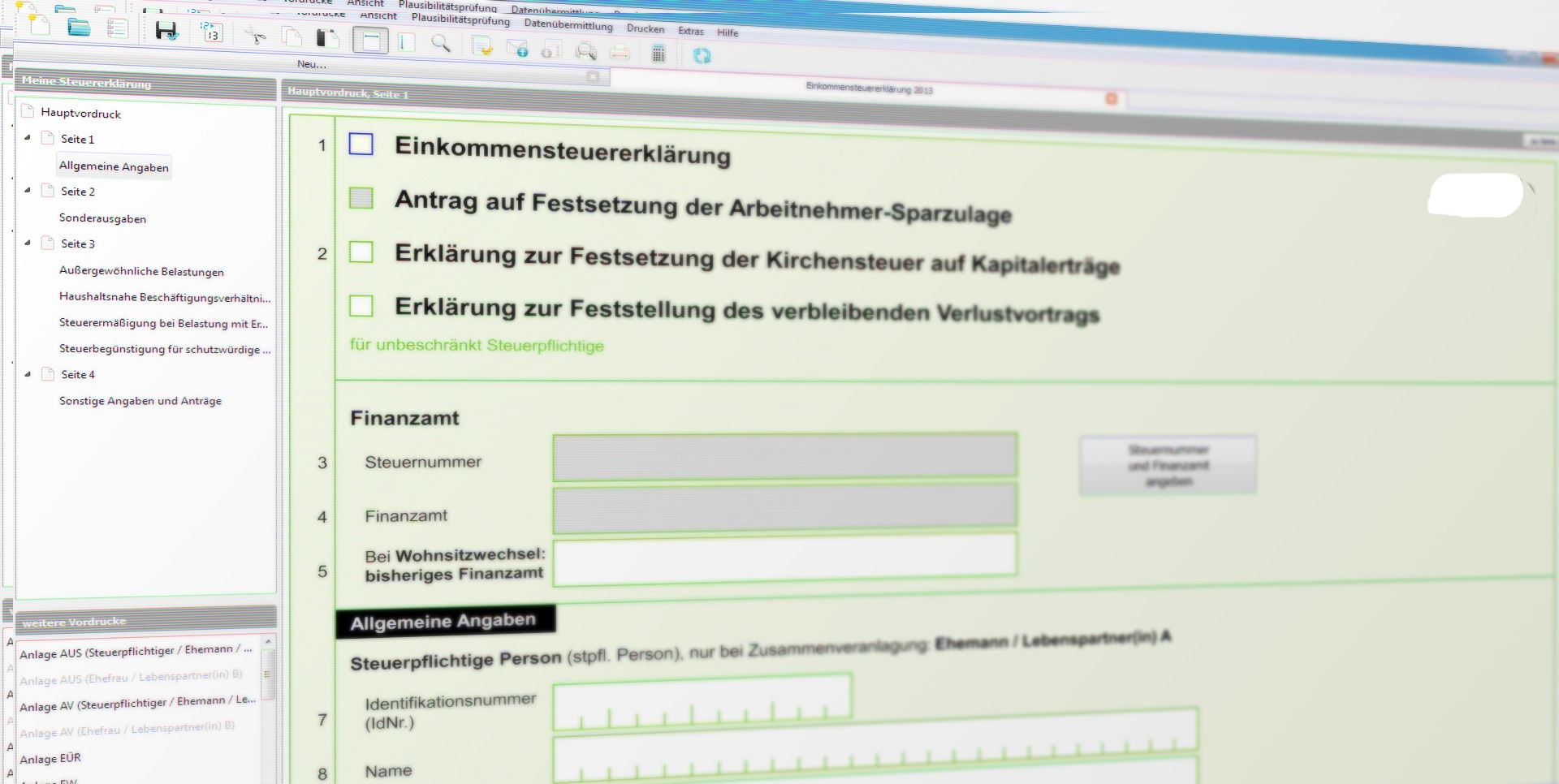Screen dimensions: 1559x784
Task: Collapse the Seite 1 tree node
Action: coord(28,138)
